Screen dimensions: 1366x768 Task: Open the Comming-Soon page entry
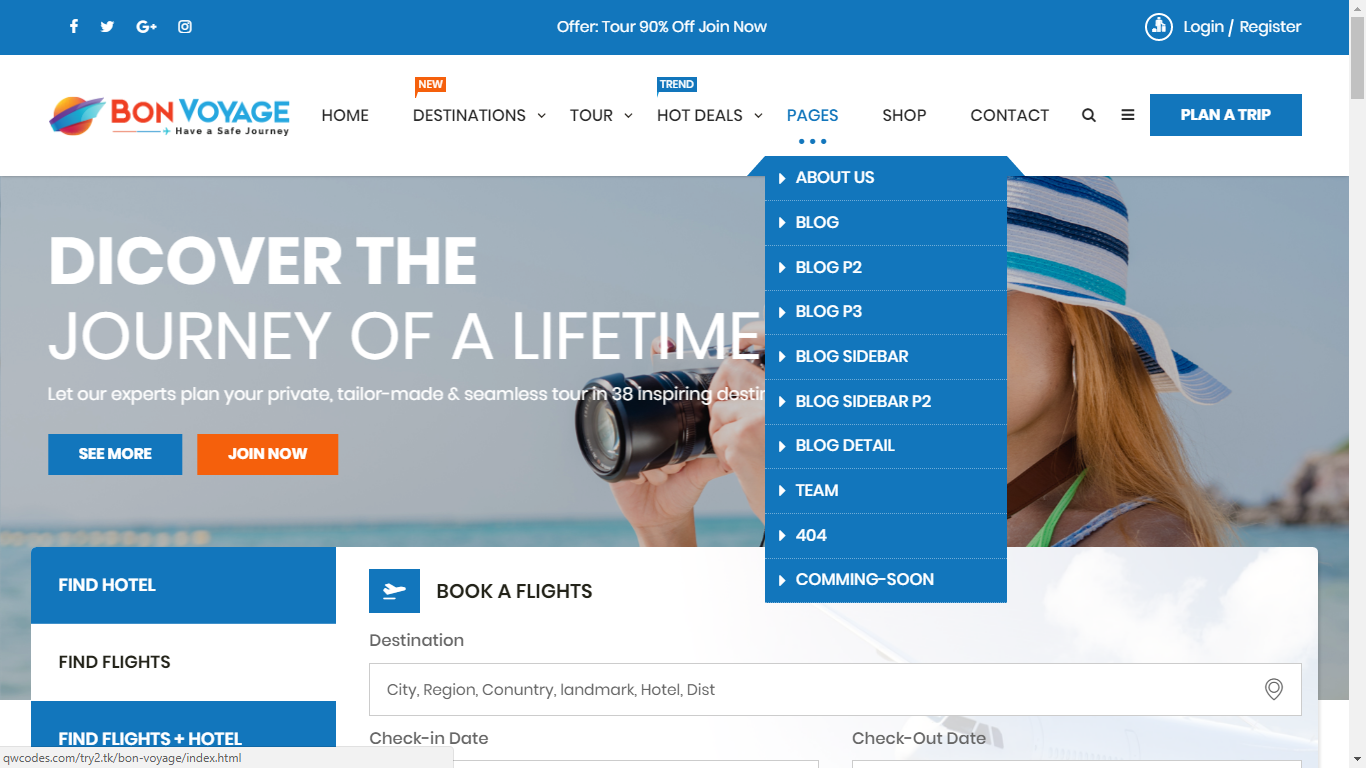(864, 580)
